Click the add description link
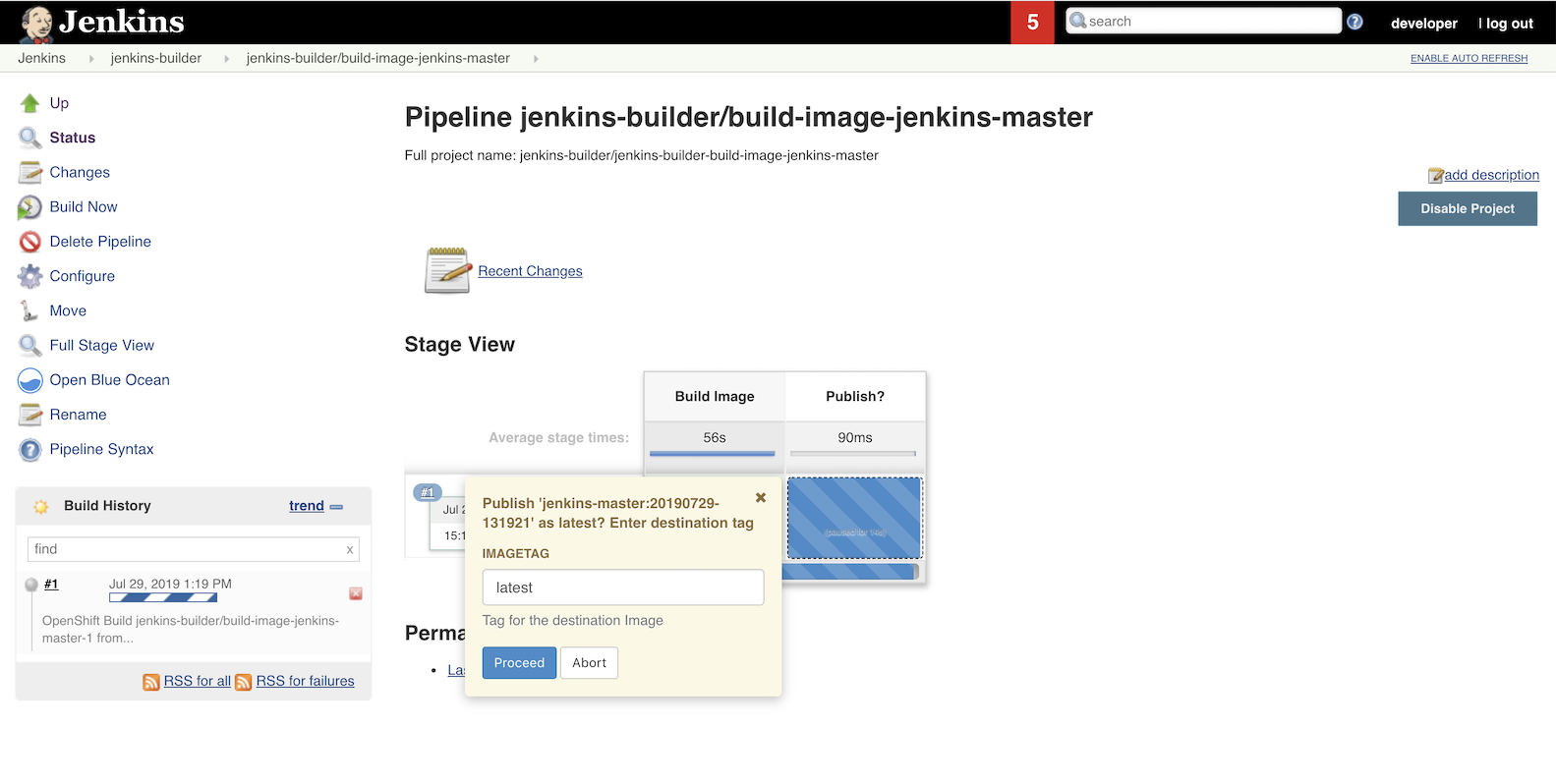This screenshot has width=1556, height=784. [1491, 175]
